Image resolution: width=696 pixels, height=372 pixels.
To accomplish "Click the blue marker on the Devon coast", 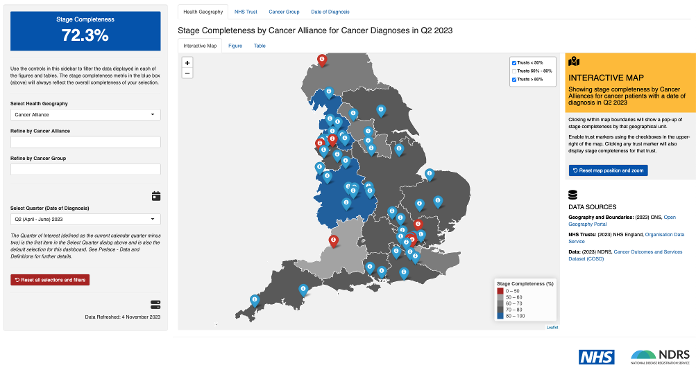I will 303,290.
